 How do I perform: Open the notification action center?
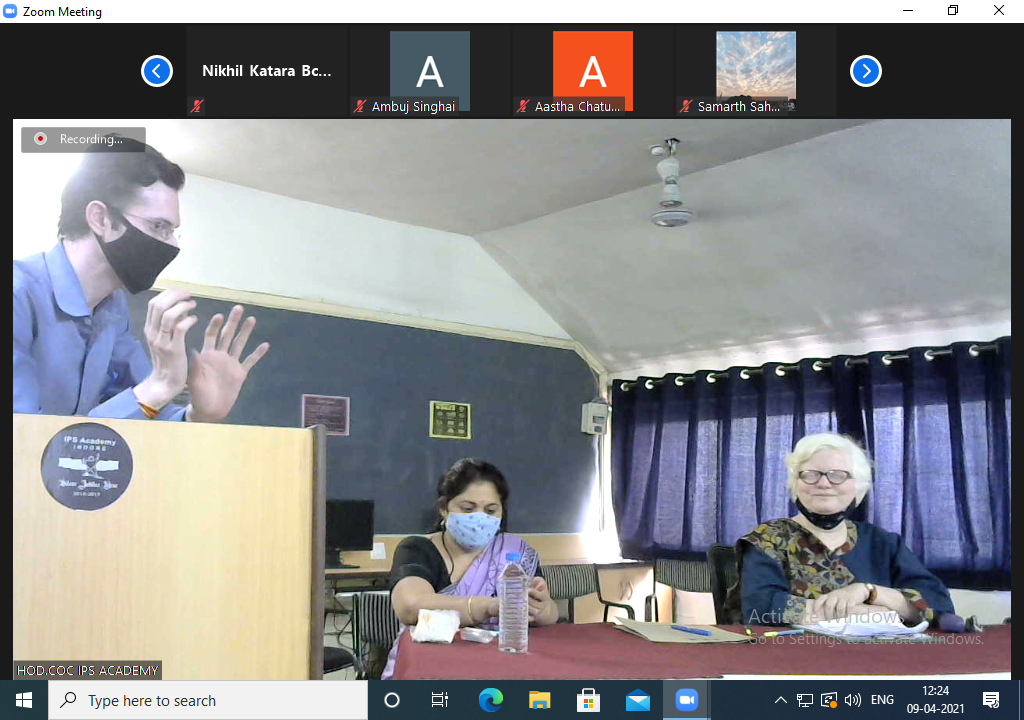coord(991,700)
